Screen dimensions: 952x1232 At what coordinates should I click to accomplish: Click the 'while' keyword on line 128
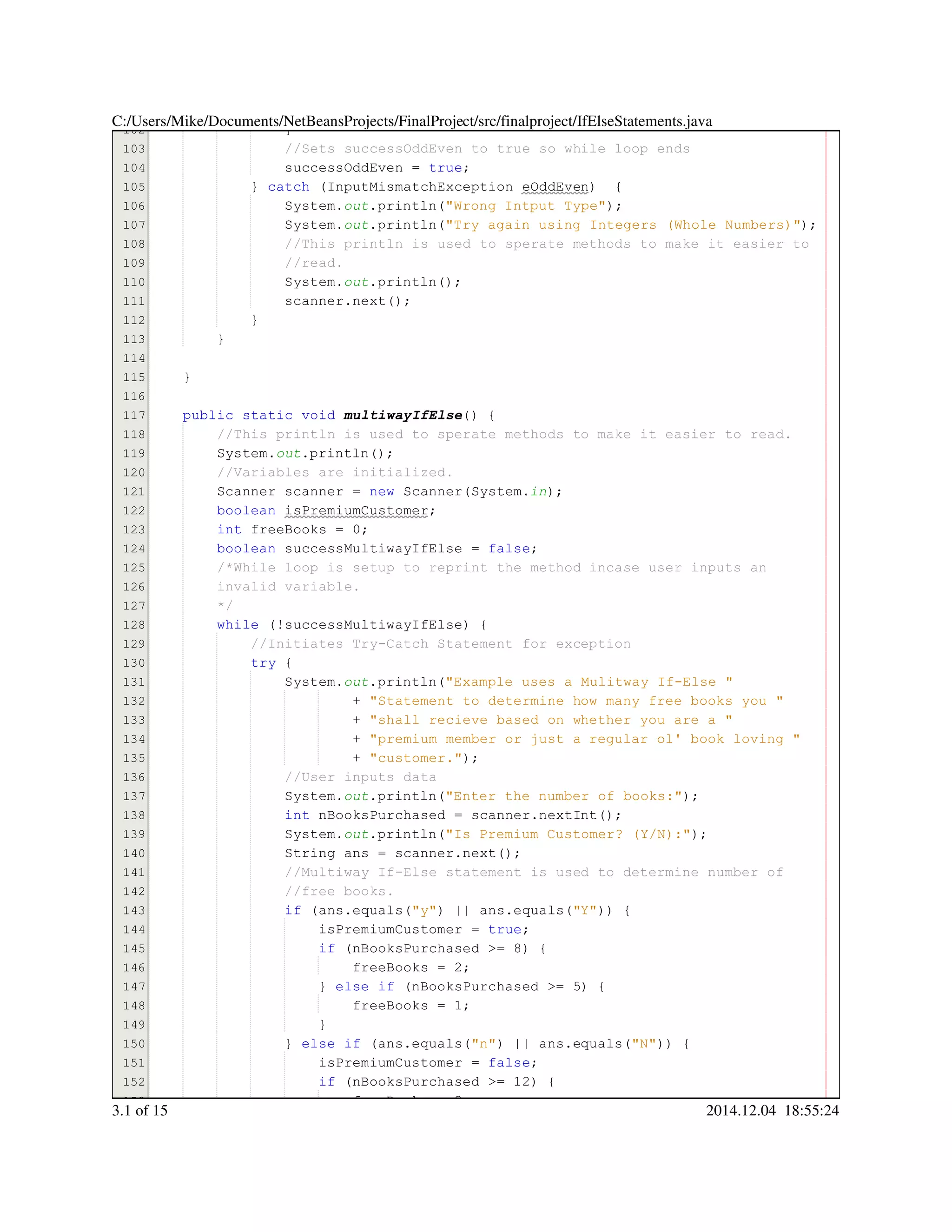click(x=238, y=625)
